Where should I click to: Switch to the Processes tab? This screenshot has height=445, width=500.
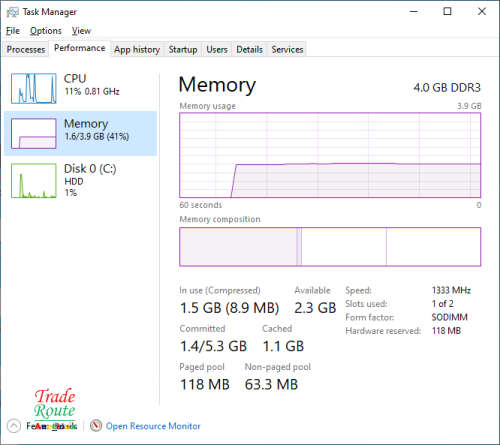(x=26, y=49)
